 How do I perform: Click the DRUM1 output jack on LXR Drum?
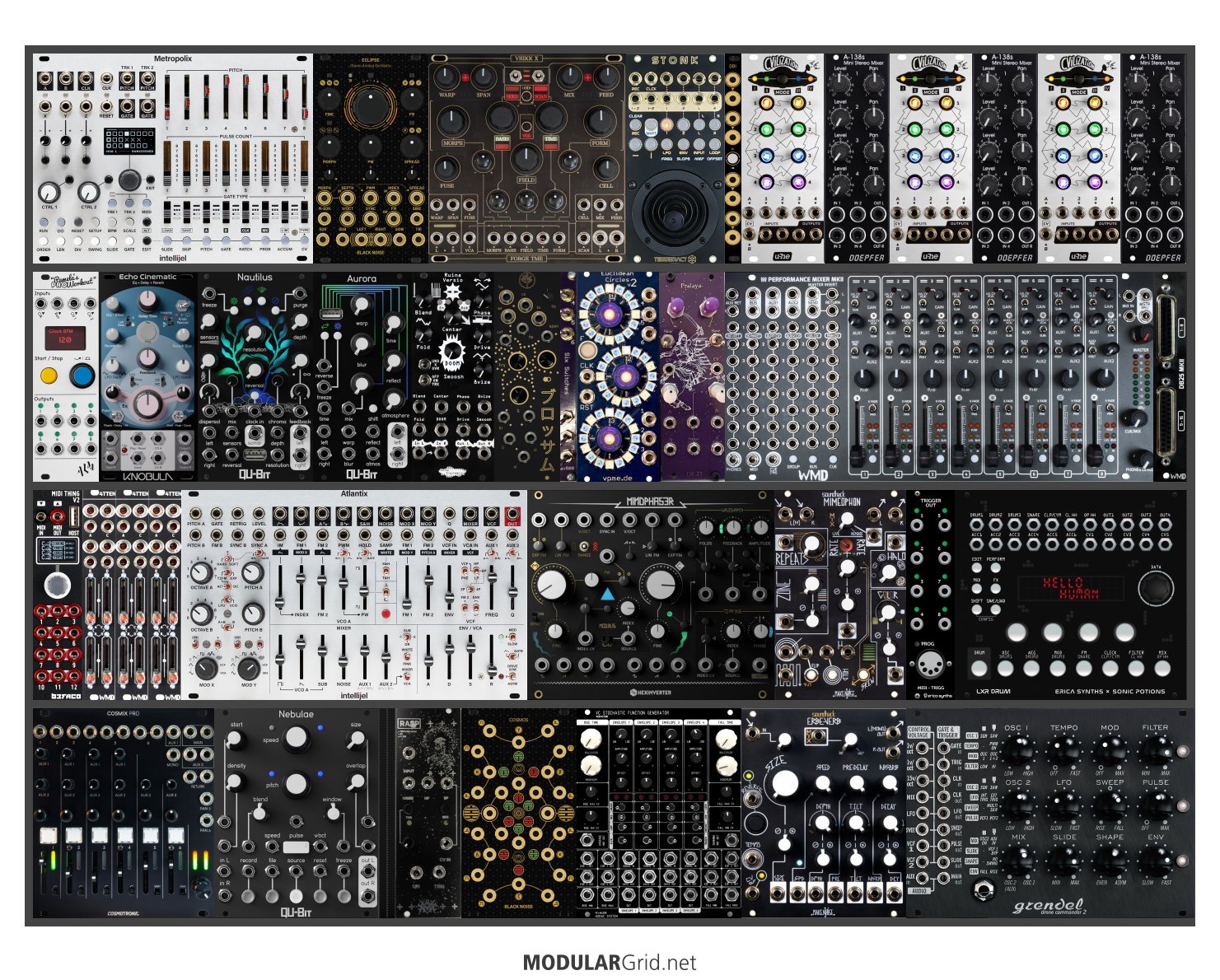pos(977,525)
